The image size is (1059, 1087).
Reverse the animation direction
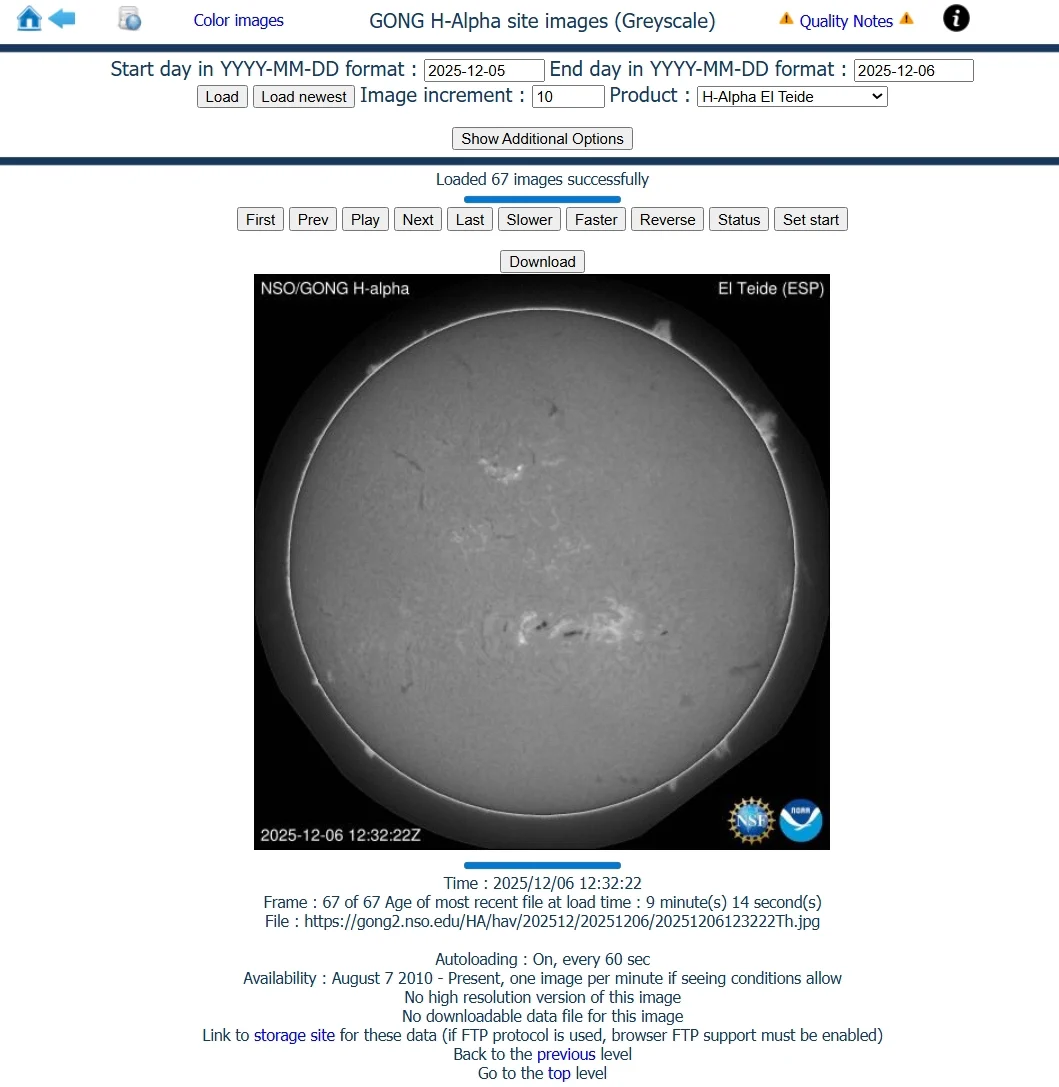coord(667,220)
